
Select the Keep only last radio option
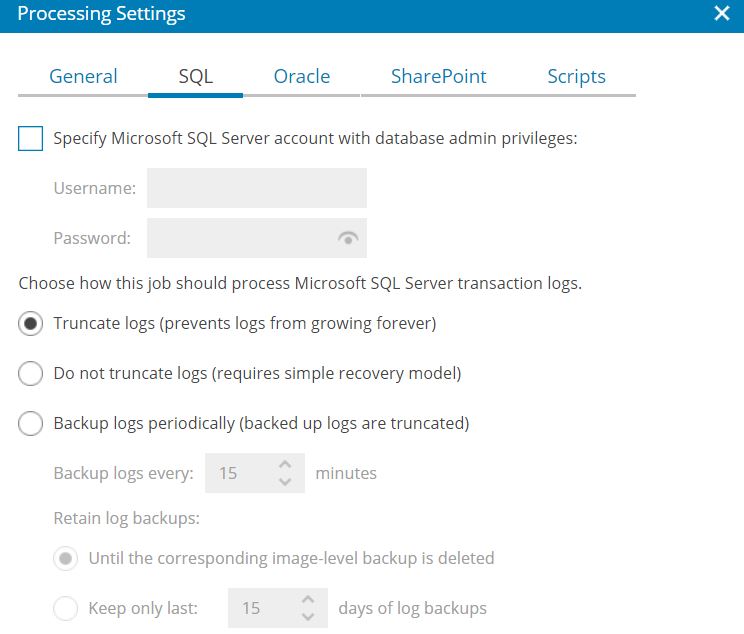coord(65,608)
